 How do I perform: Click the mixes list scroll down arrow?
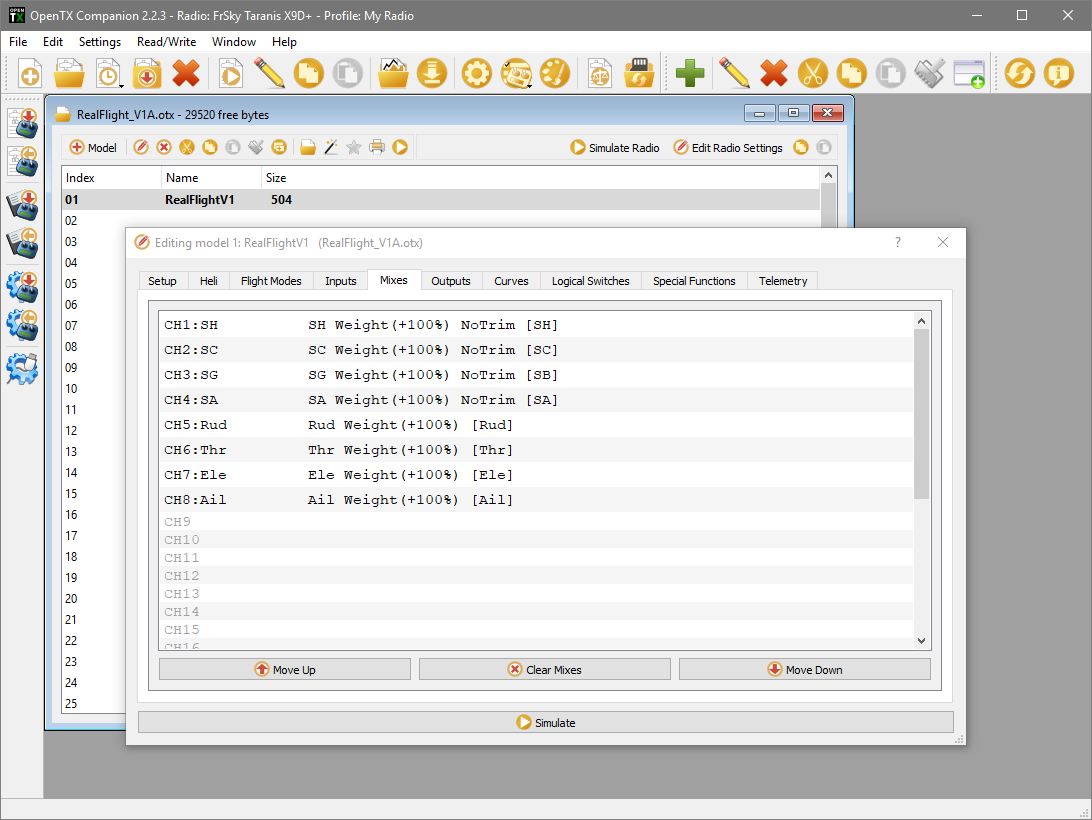coord(921,641)
